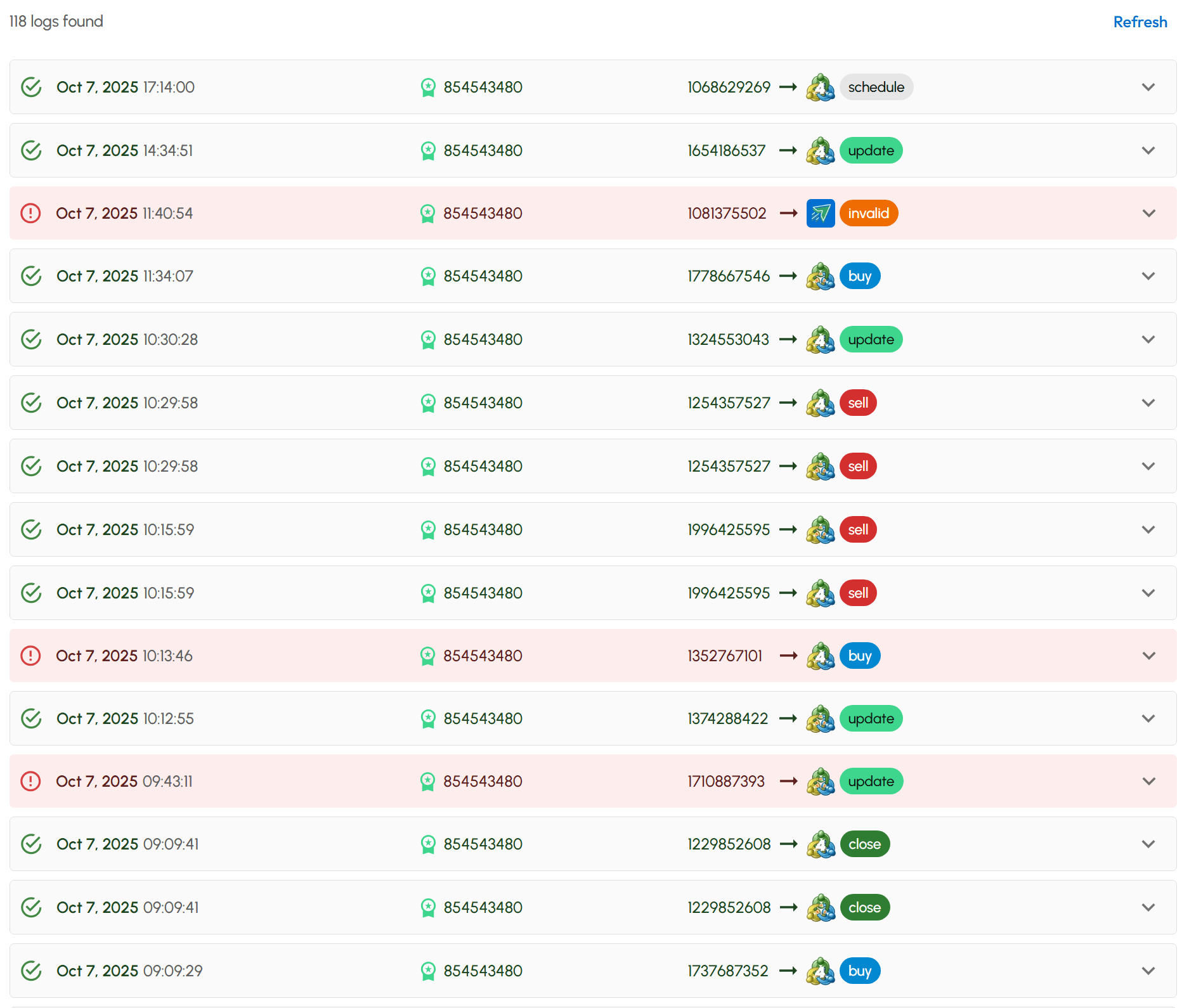Click the Refresh link
The image size is (1189, 1008).
click(1140, 22)
